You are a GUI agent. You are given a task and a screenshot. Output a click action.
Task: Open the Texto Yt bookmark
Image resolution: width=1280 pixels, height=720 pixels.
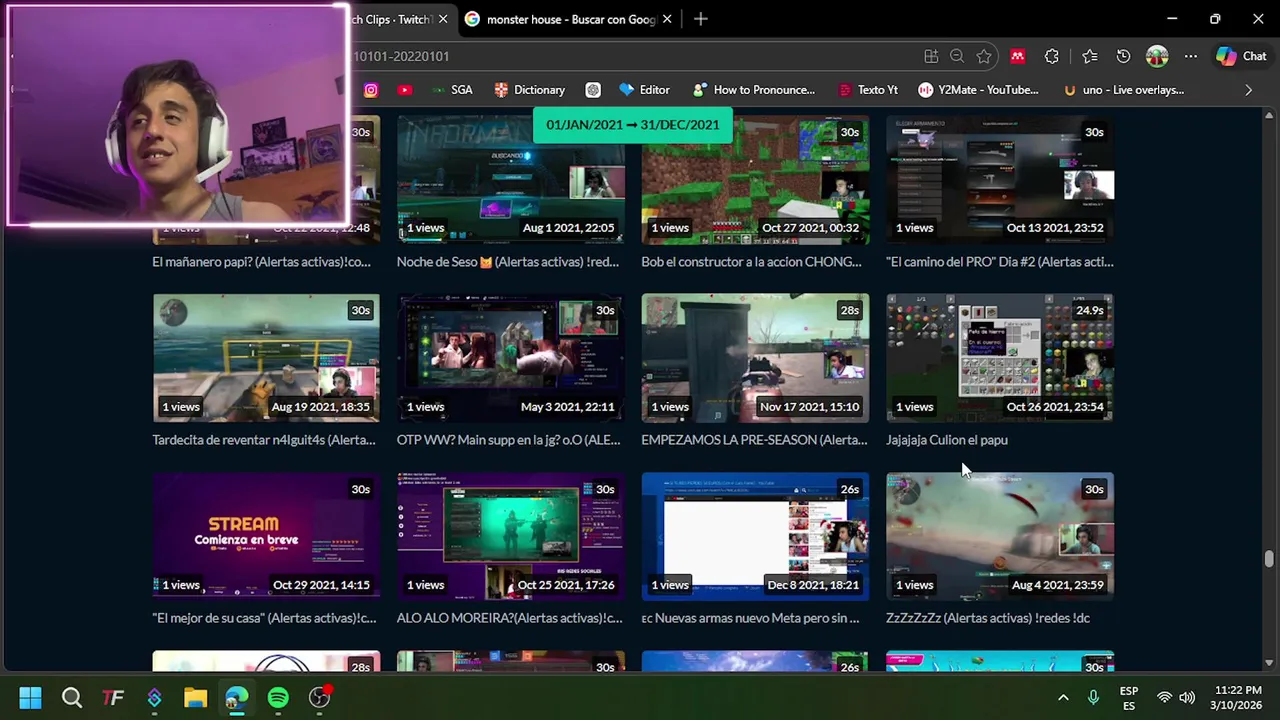866,90
